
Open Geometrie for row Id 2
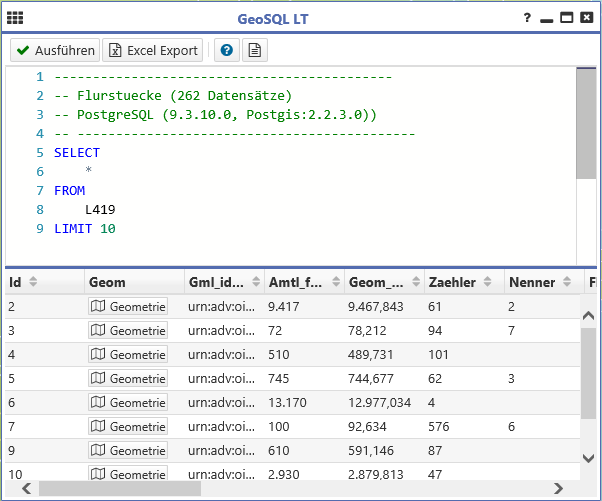point(128,306)
